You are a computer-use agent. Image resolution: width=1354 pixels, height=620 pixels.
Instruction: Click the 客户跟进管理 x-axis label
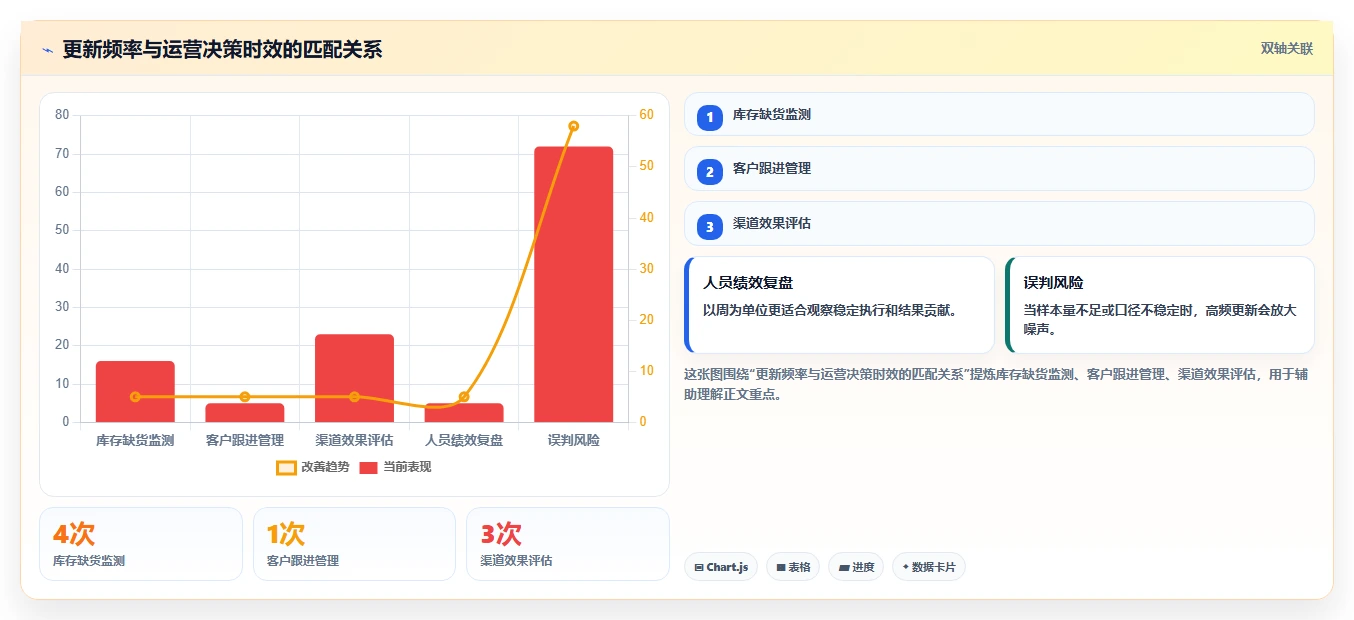point(245,440)
